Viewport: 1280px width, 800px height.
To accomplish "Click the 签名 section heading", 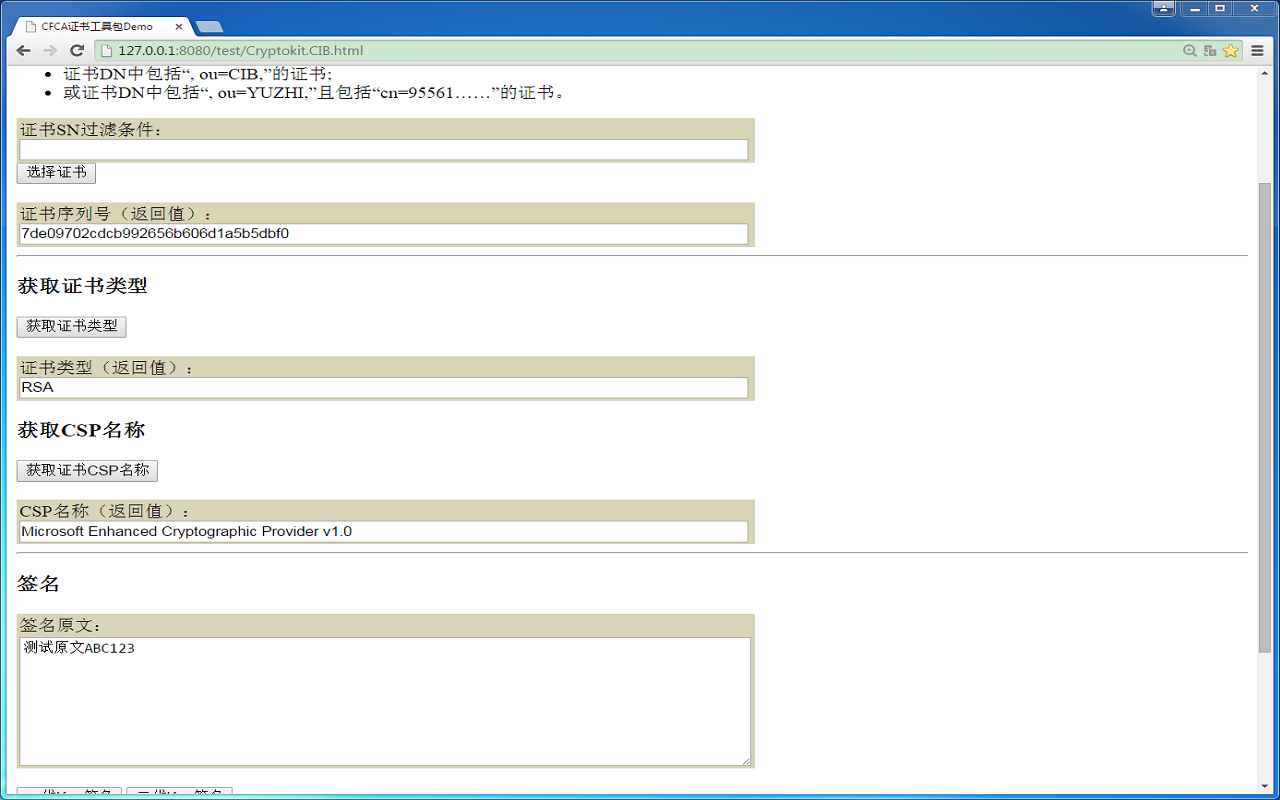I will [39, 584].
